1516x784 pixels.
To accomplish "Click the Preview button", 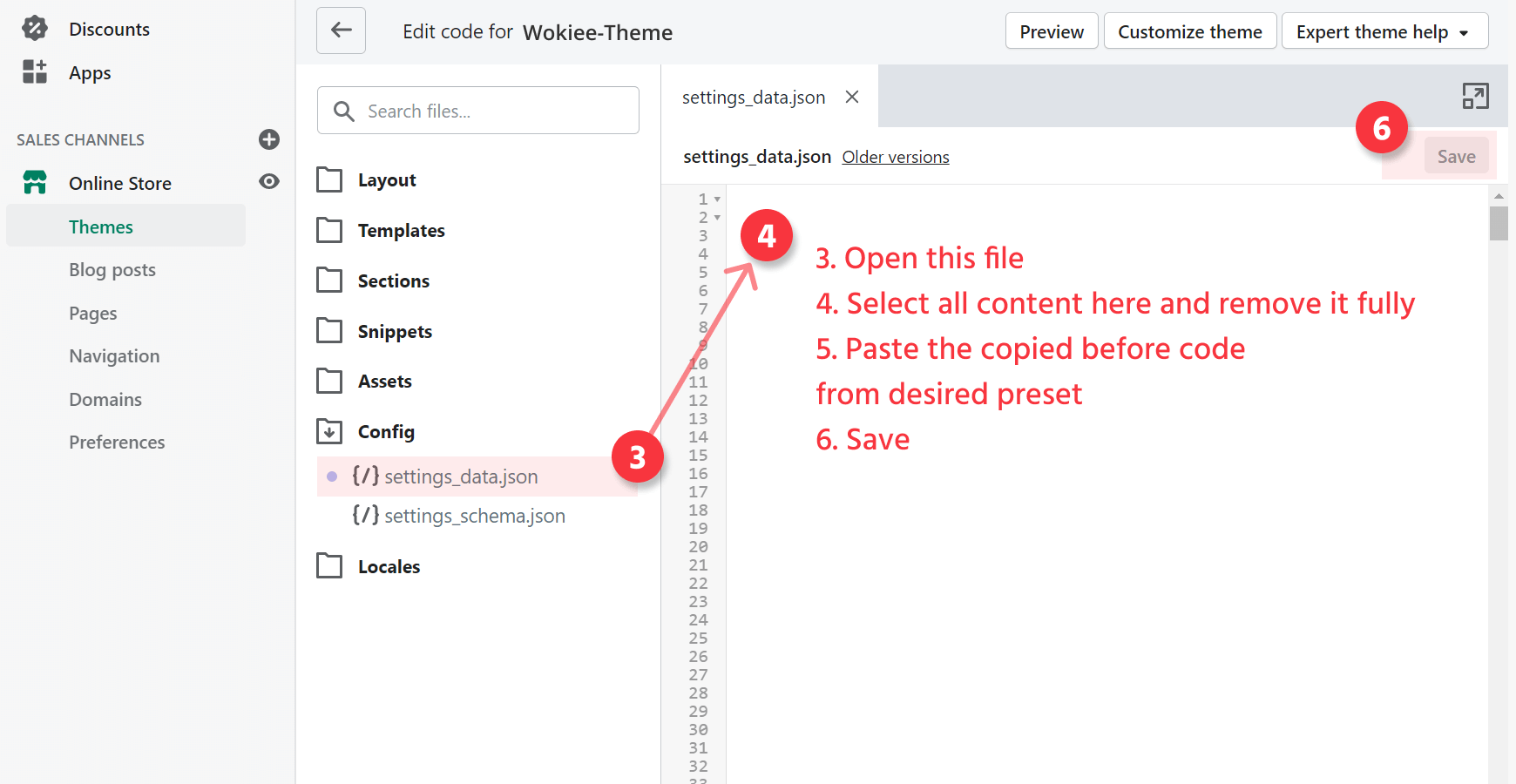I will (1052, 31).
